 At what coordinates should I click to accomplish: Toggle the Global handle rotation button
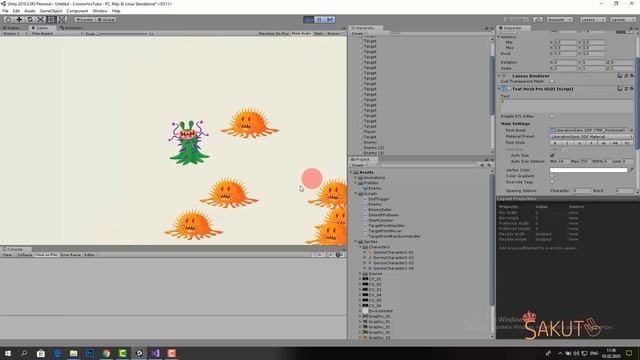106,20
